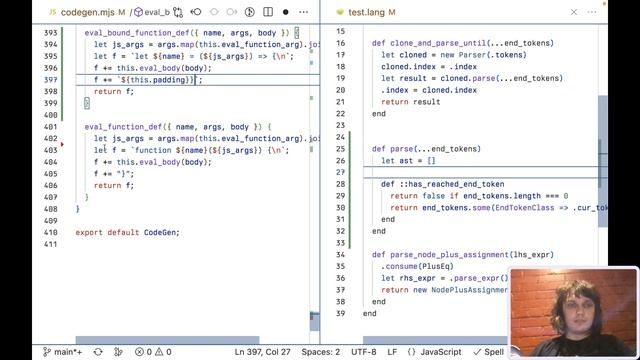Open changes with the compare changes icon
The width and height of the screenshot is (640, 360).
178,12
